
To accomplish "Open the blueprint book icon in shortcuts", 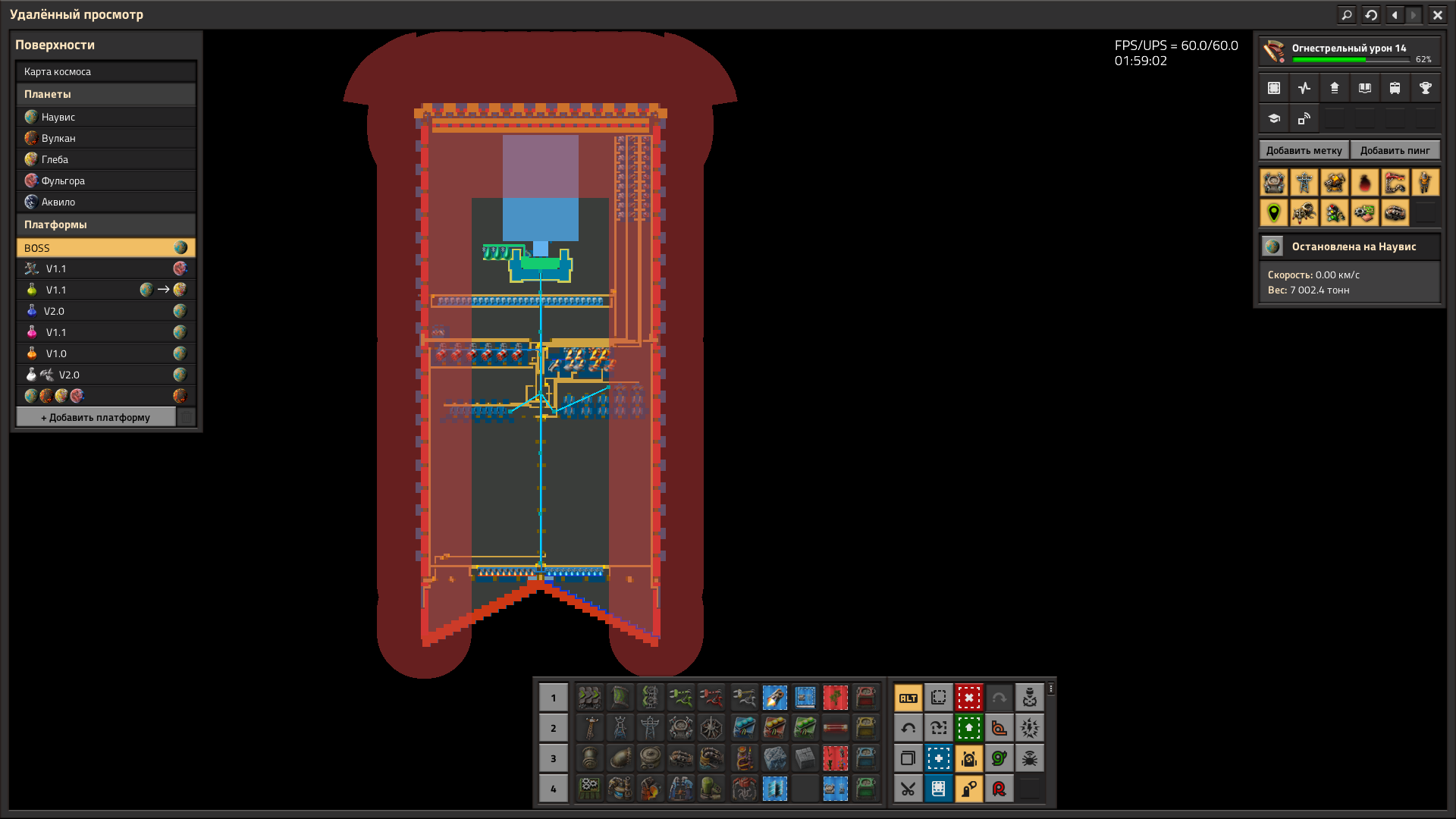I will (x=938, y=789).
